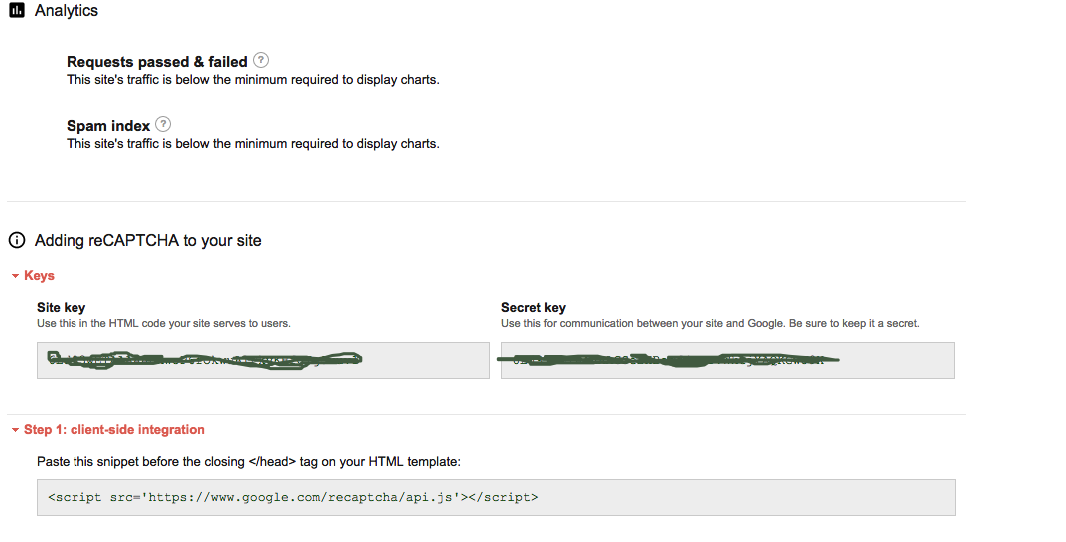This screenshot has width=1066, height=542.
Task: Click inside the Site key field
Action: (263, 360)
